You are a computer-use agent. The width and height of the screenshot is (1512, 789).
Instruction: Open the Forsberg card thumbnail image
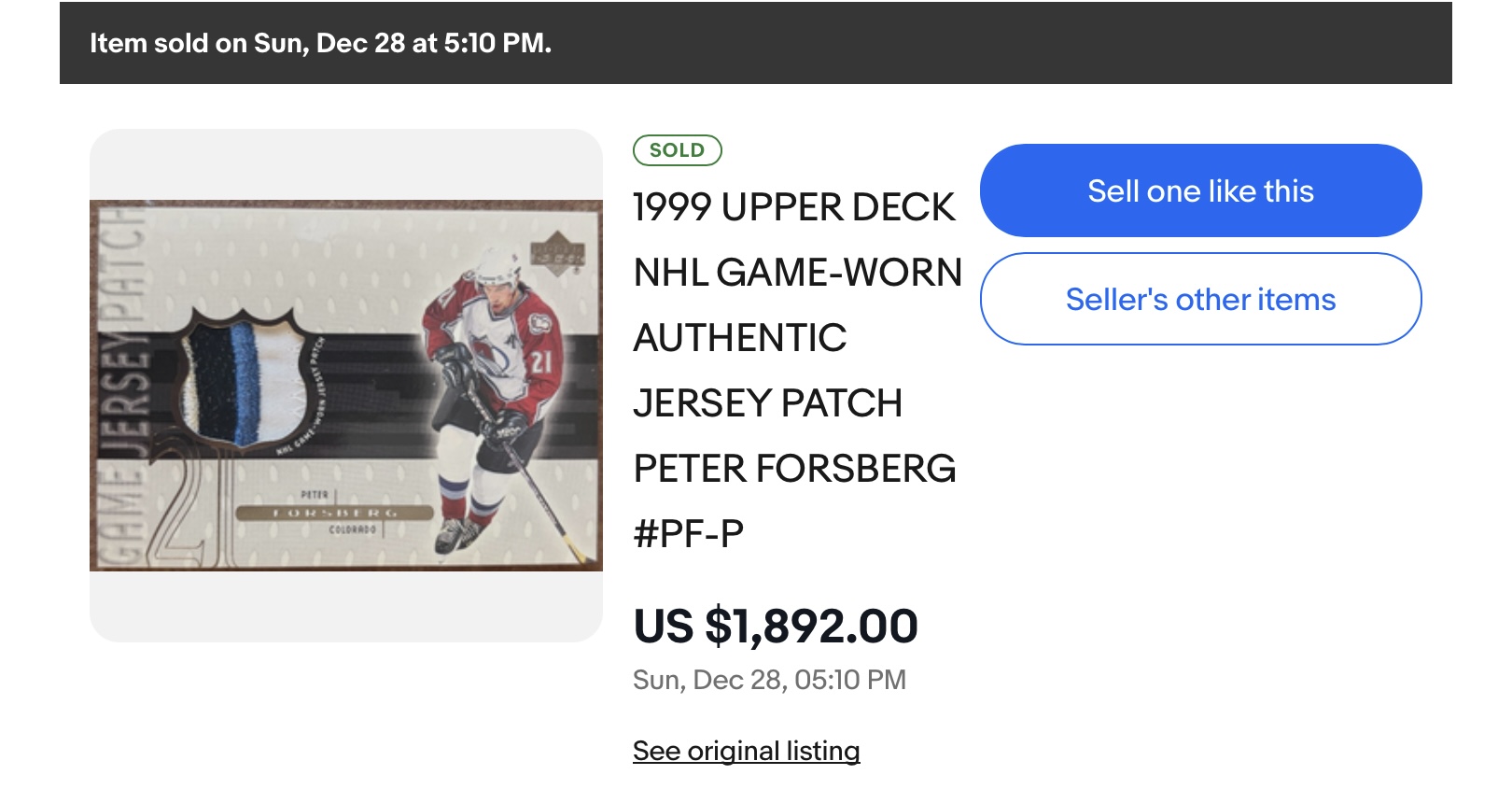346,385
